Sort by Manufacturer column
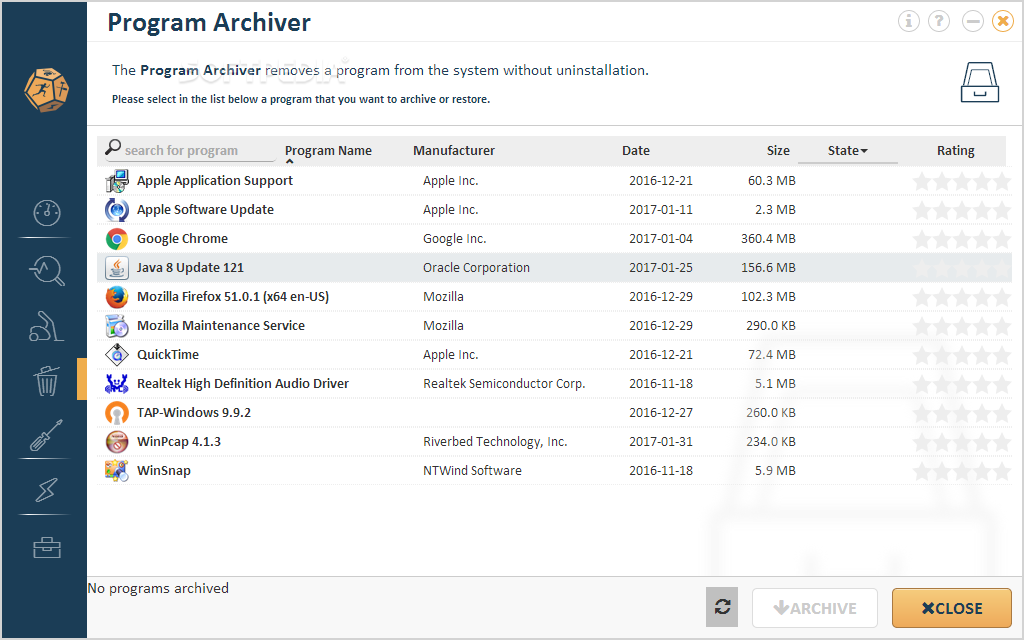Viewport: 1024px width, 640px height. pos(454,150)
